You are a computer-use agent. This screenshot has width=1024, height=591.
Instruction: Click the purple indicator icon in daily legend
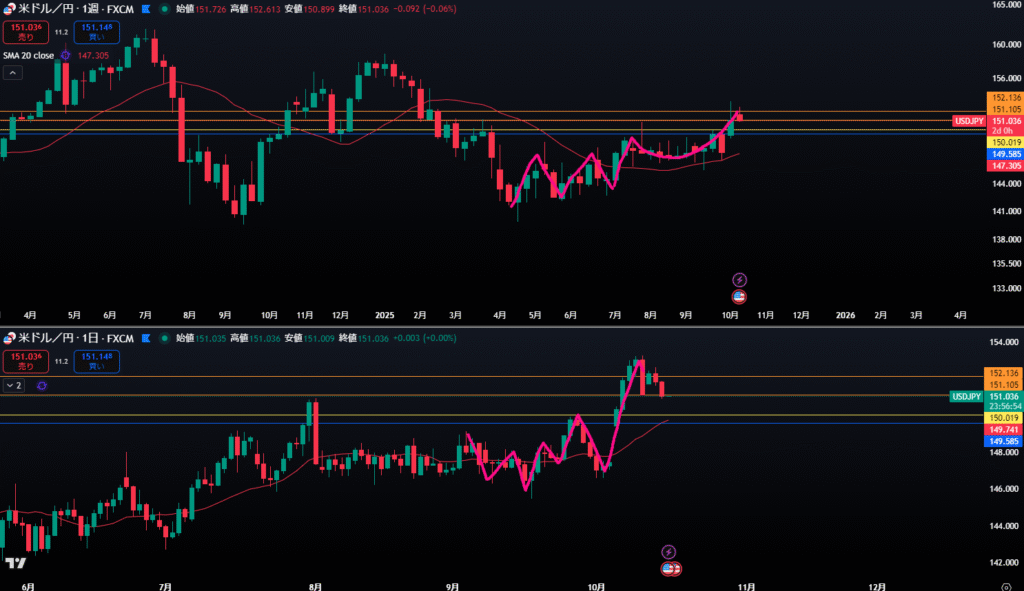point(42,385)
